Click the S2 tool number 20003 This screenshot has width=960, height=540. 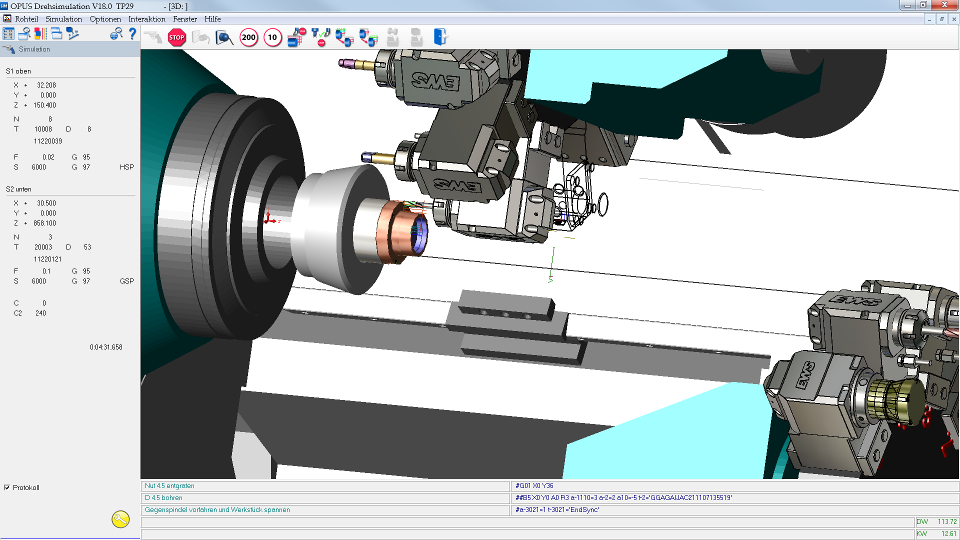pyautogui.click(x=43, y=247)
